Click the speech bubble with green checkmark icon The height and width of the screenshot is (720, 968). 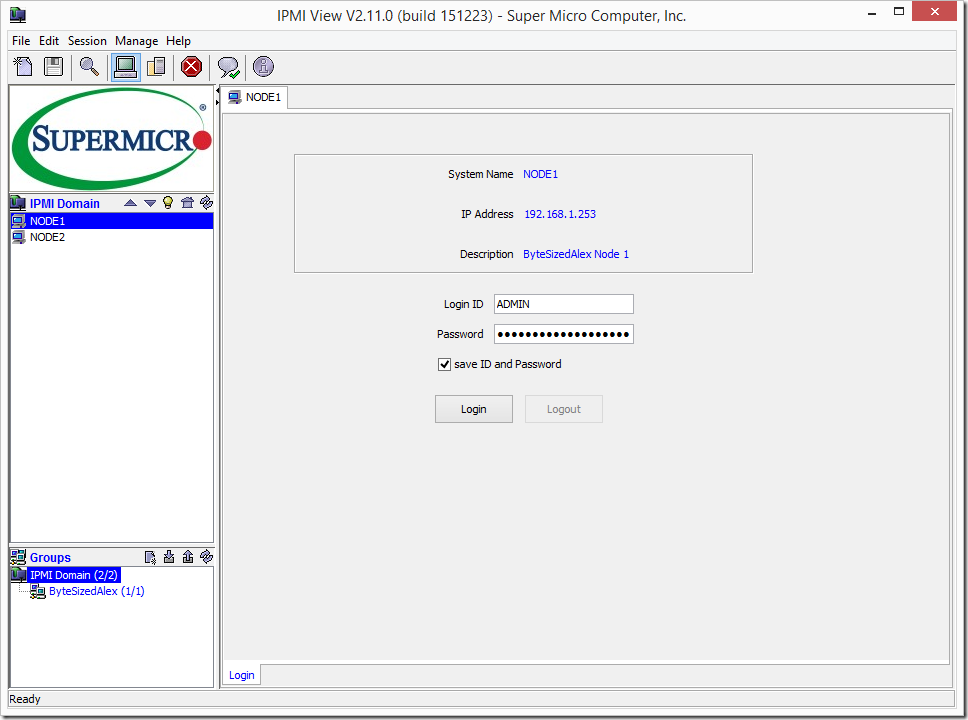pos(228,67)
